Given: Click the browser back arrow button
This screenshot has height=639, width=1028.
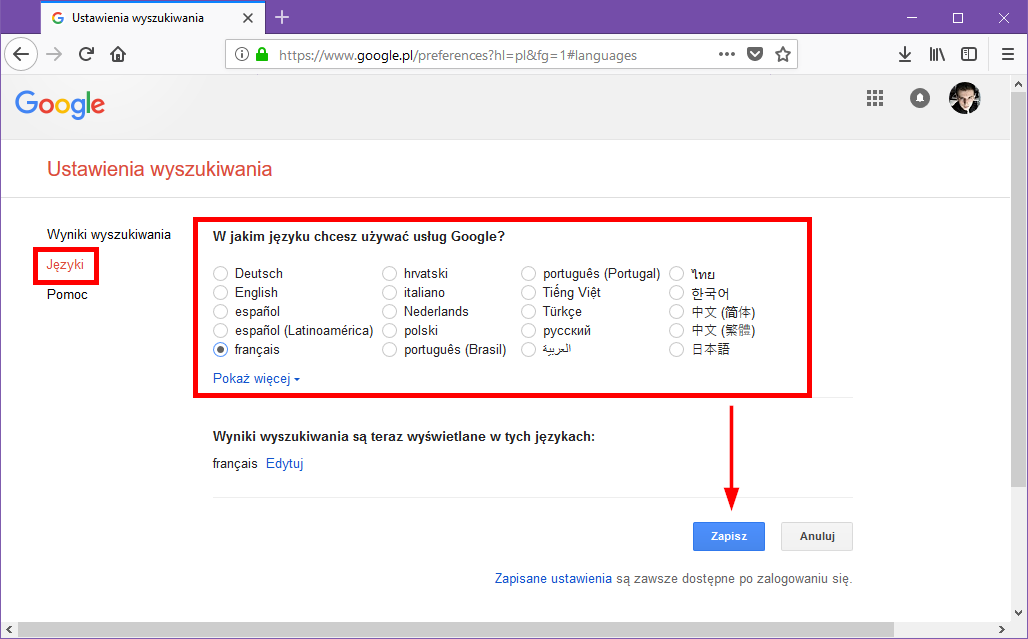Looking at the screenshot, I should point(21,54).
